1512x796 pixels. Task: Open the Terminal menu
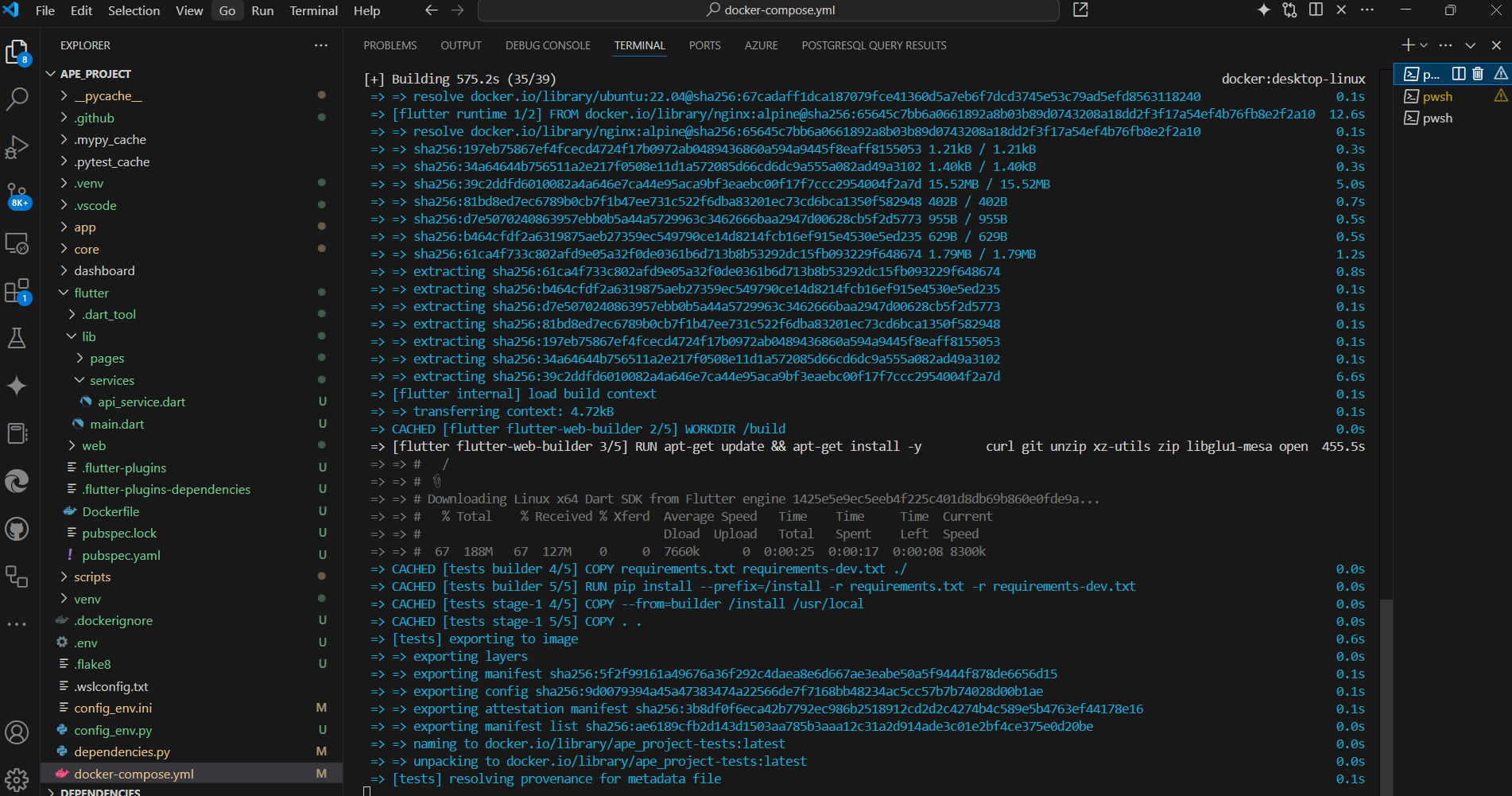pos(313,10)
